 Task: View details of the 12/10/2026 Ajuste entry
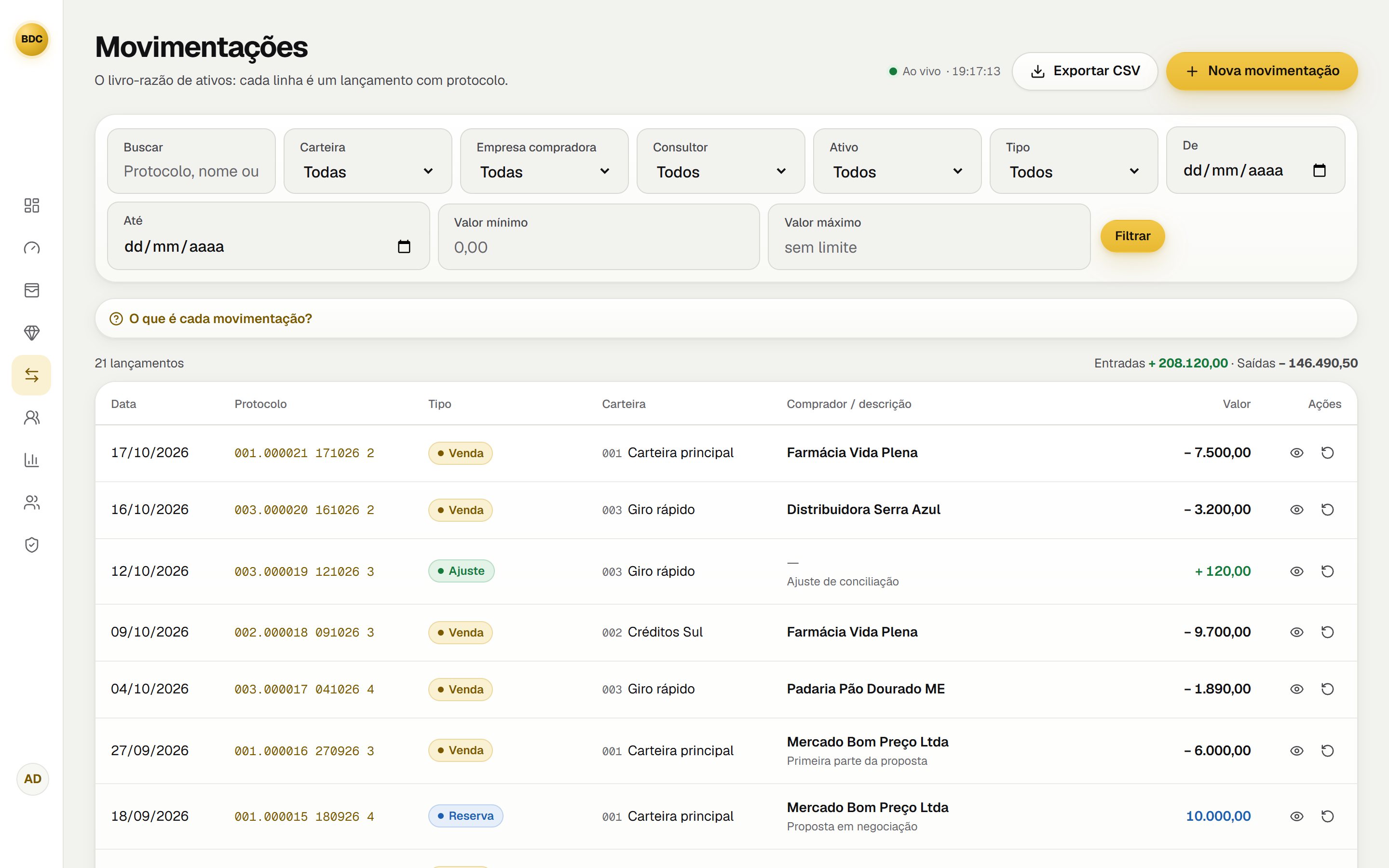point(1296,571)
